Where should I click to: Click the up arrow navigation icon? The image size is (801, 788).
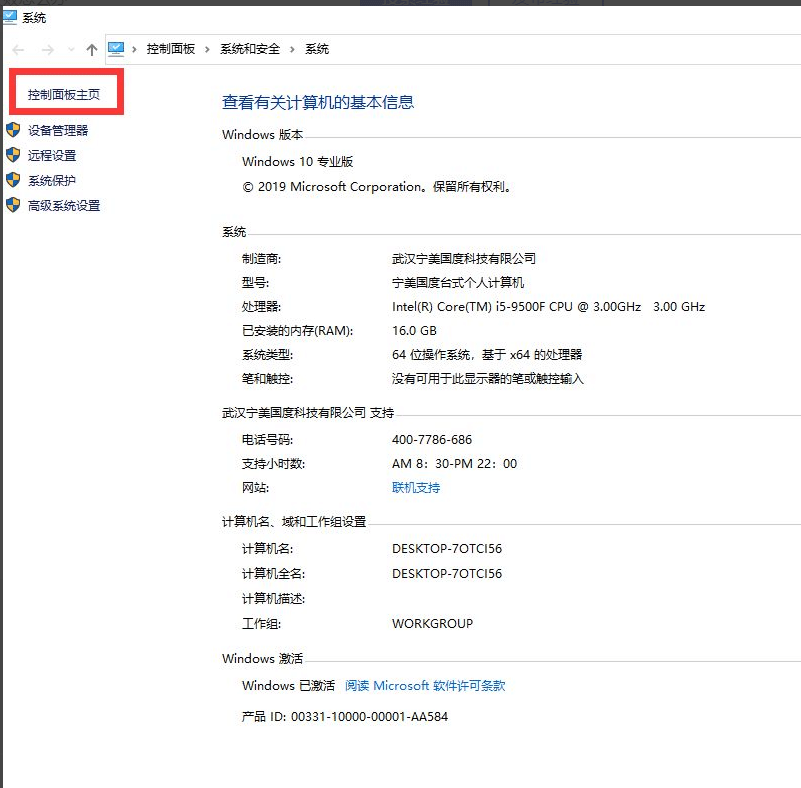coord(91,48)
